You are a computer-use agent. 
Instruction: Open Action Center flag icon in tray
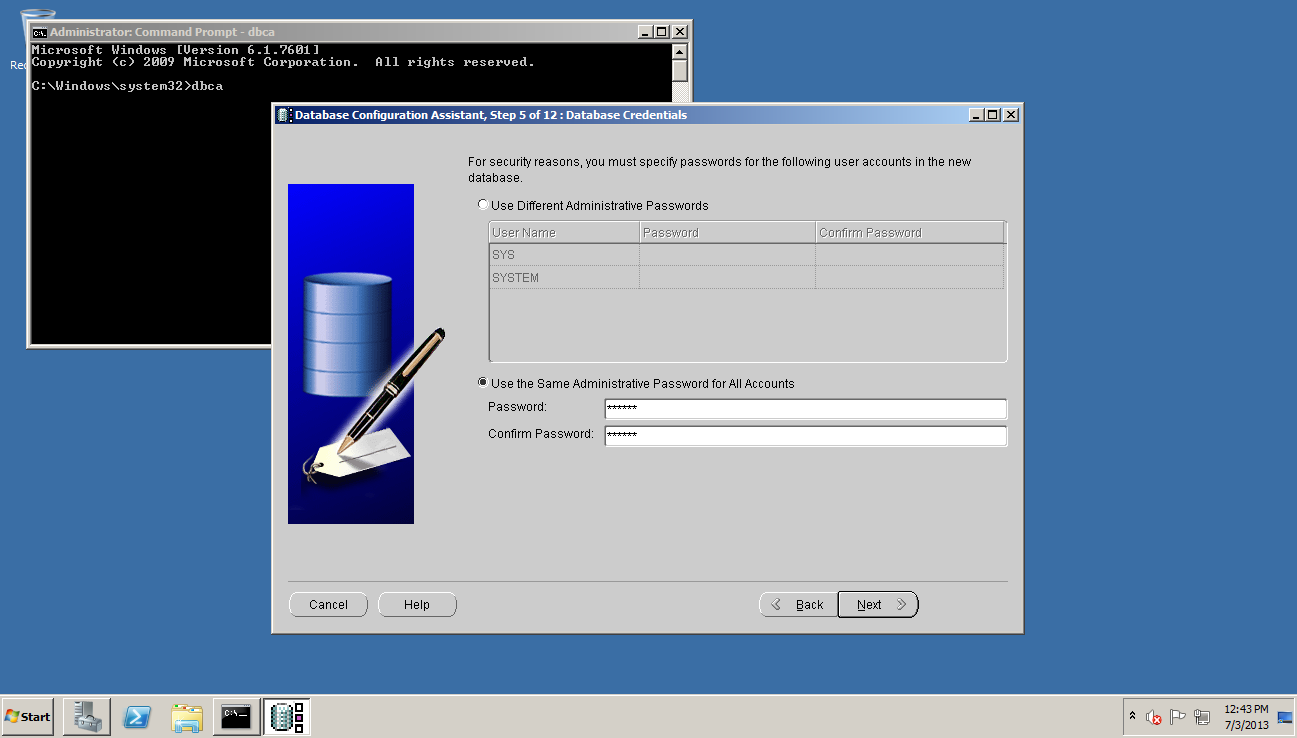click(x=1178, y=717)
